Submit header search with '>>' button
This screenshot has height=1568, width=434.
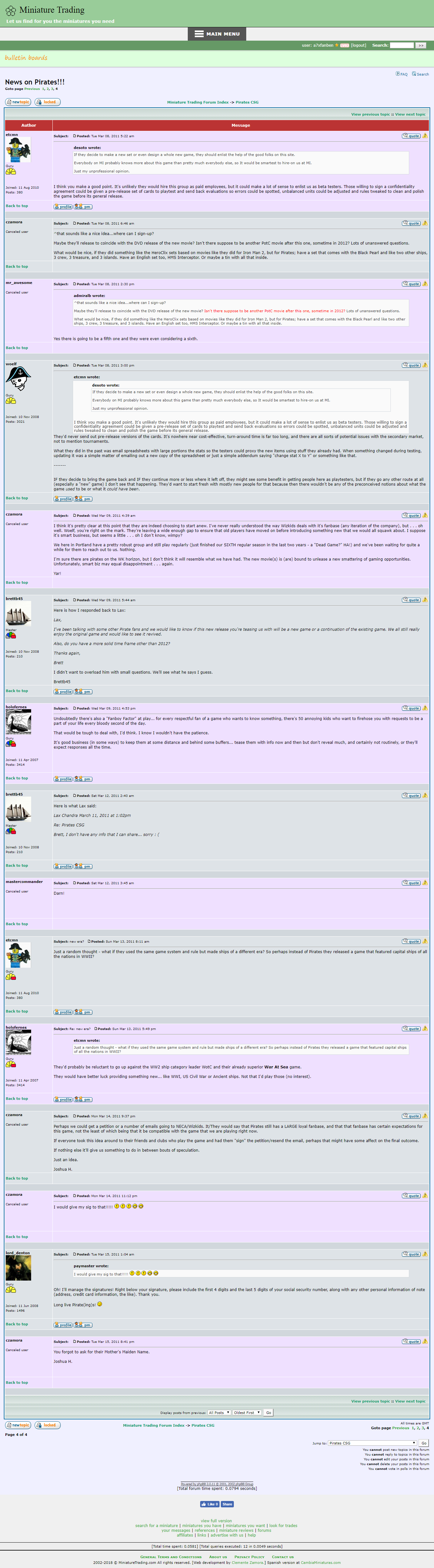pos(421,46)
